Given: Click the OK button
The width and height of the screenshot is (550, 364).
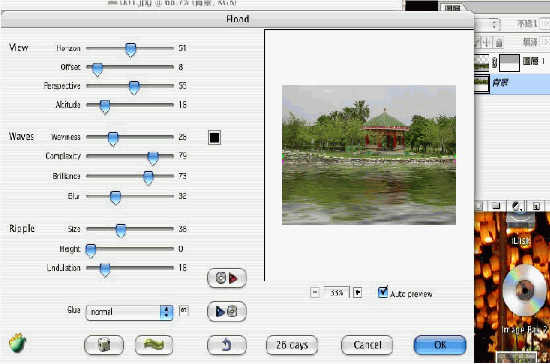Looking at the screenshot, I should 440,345.
